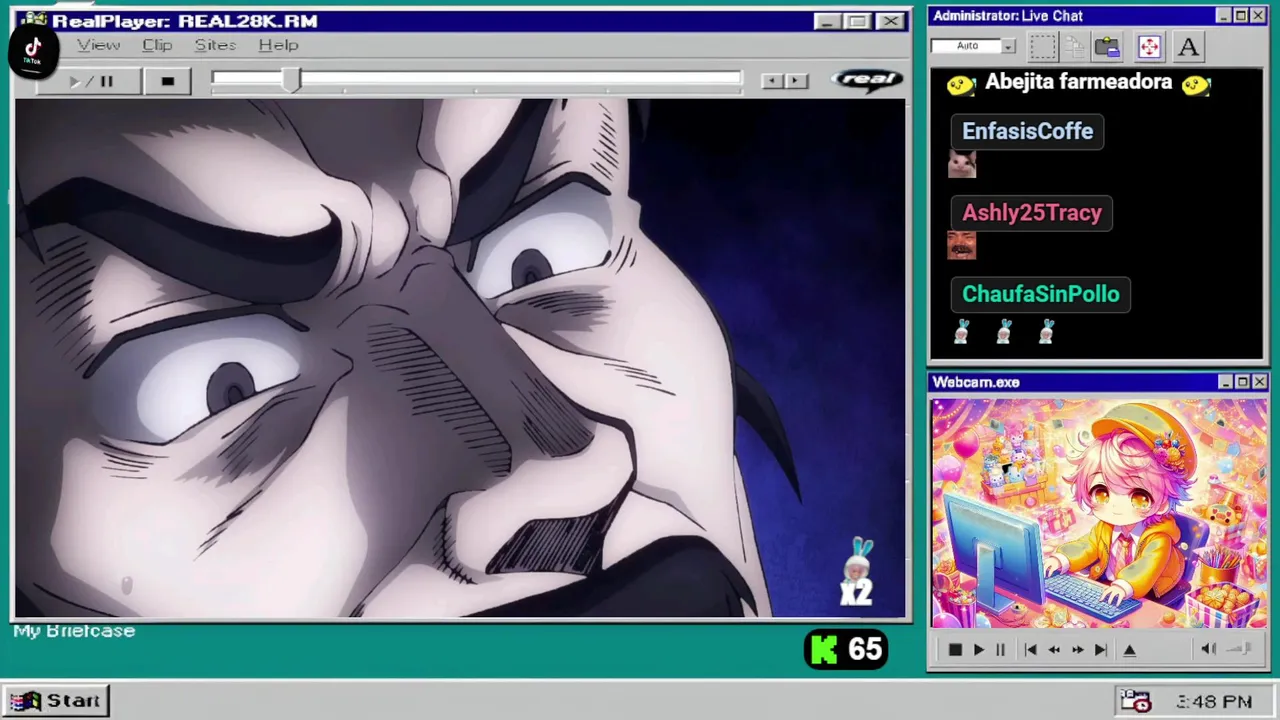The width and height of the screenshot is (1280, 720).
Task: Click the folder briefcase icon in Live Chat
Action: (x=1107, y=47)
